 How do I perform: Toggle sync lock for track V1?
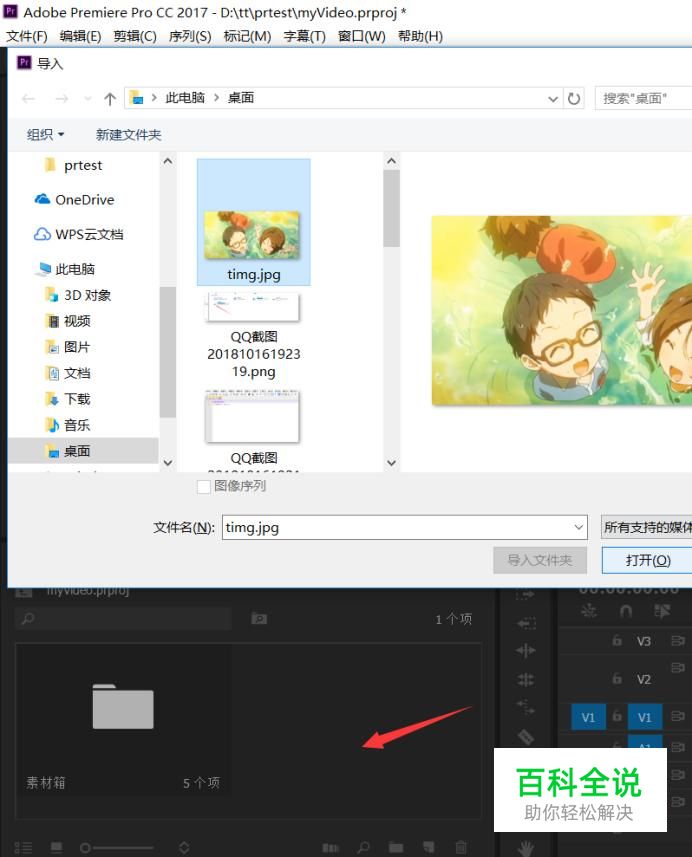pos(678,716)
